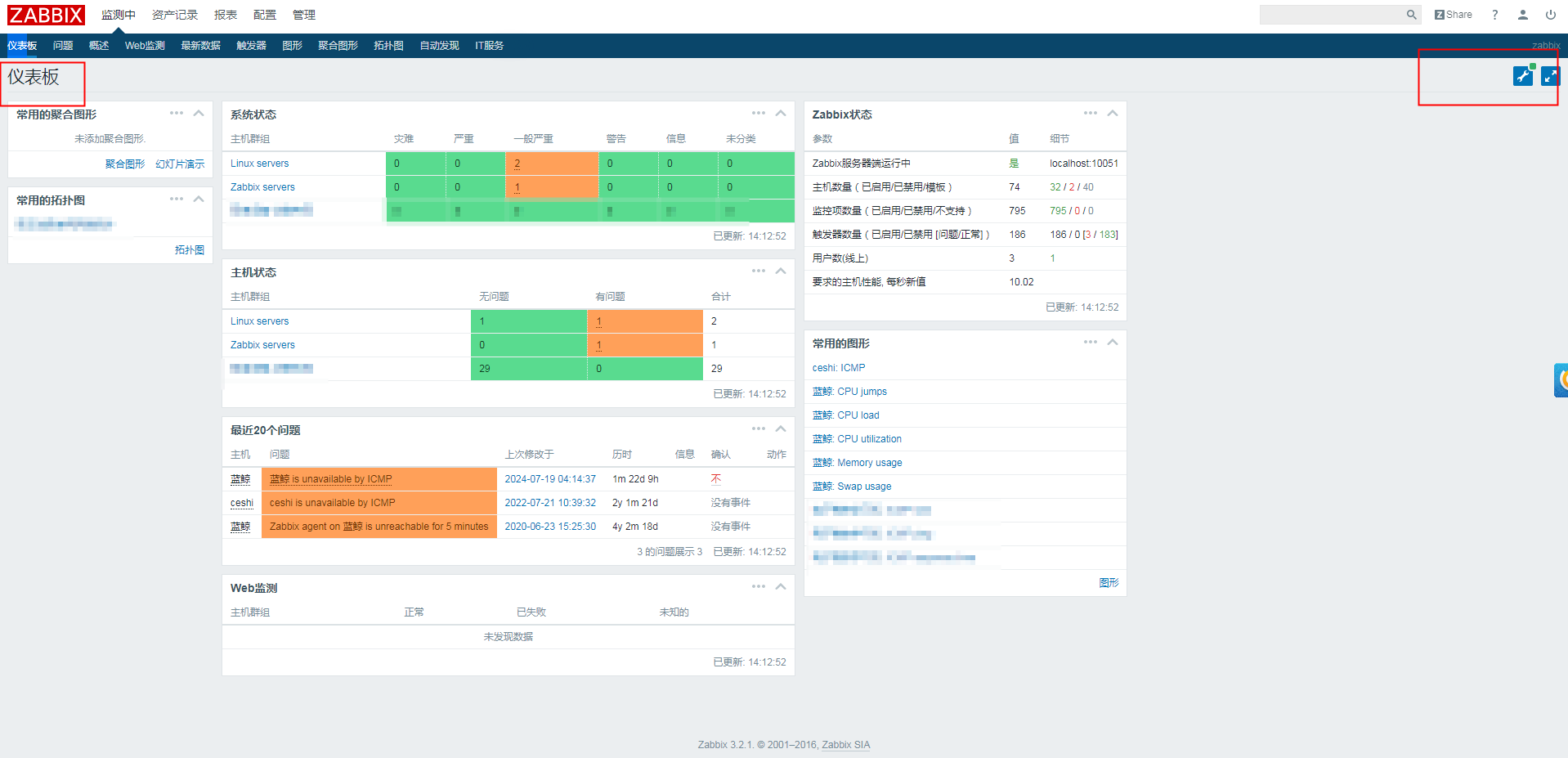
Task: Switch to the 自动发现 submenu tab
Action: click(x=440, y=46)
